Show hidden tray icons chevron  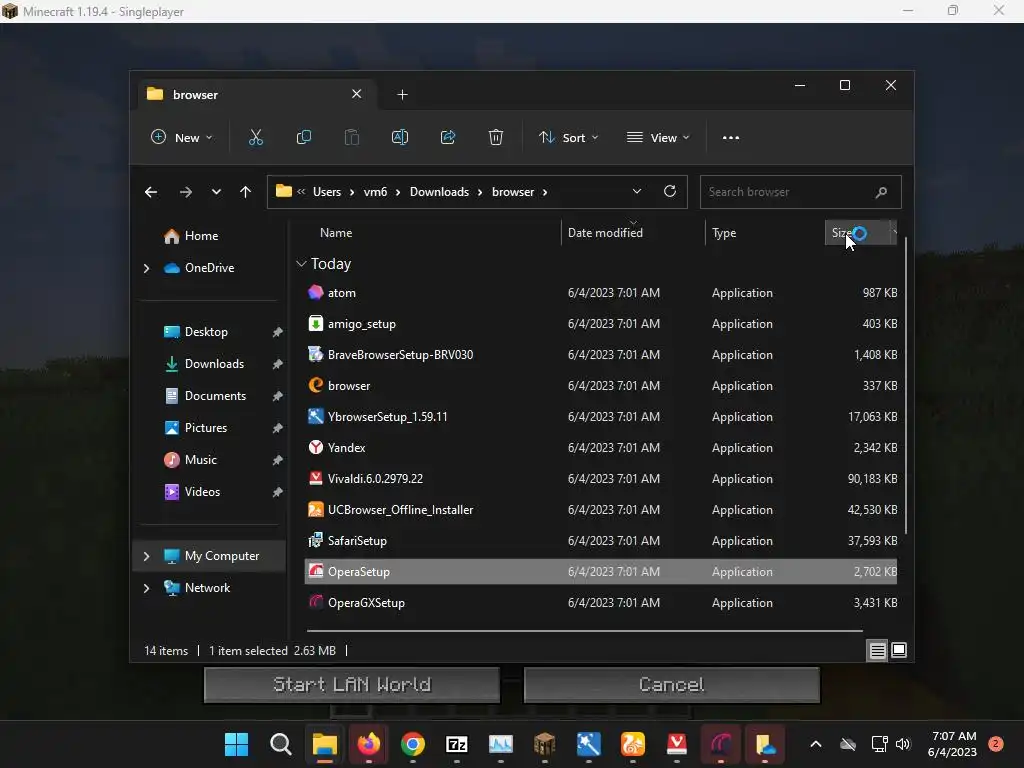816,744
